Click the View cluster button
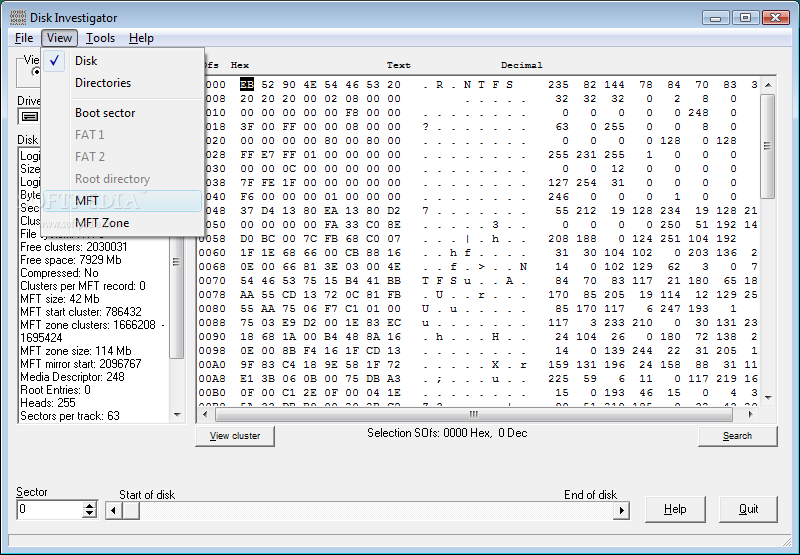Viewport: 800px width, 555px height. click(235, 436)
